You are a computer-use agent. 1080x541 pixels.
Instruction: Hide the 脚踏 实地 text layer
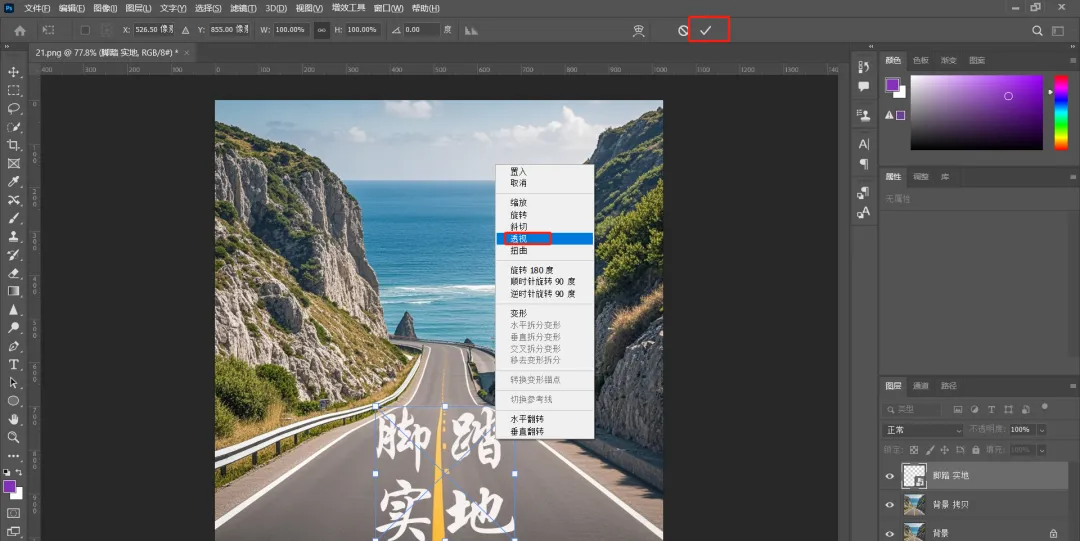889,476
